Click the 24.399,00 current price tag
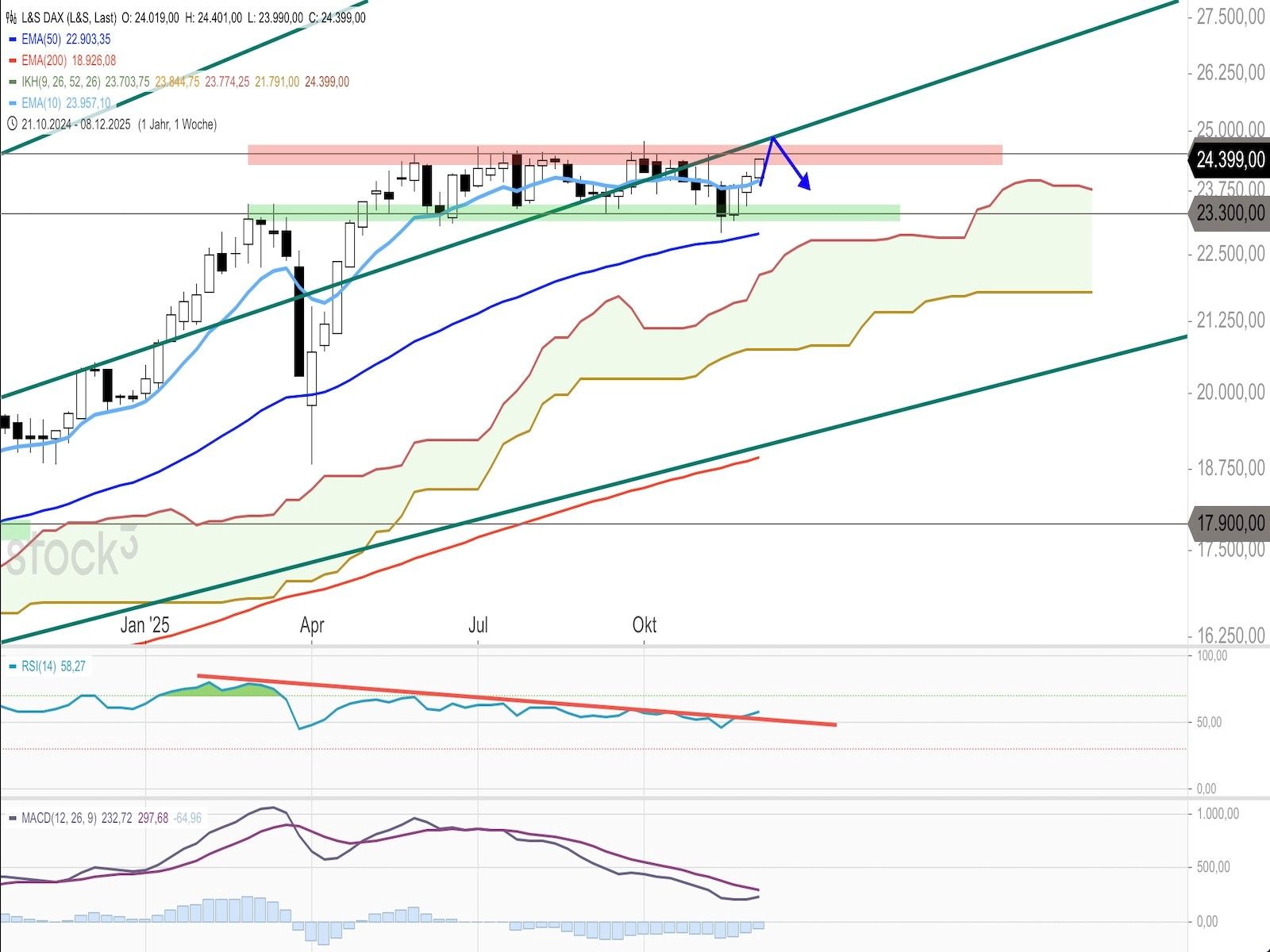Screen dimensions: 1270x952 tap(1230, 159)
